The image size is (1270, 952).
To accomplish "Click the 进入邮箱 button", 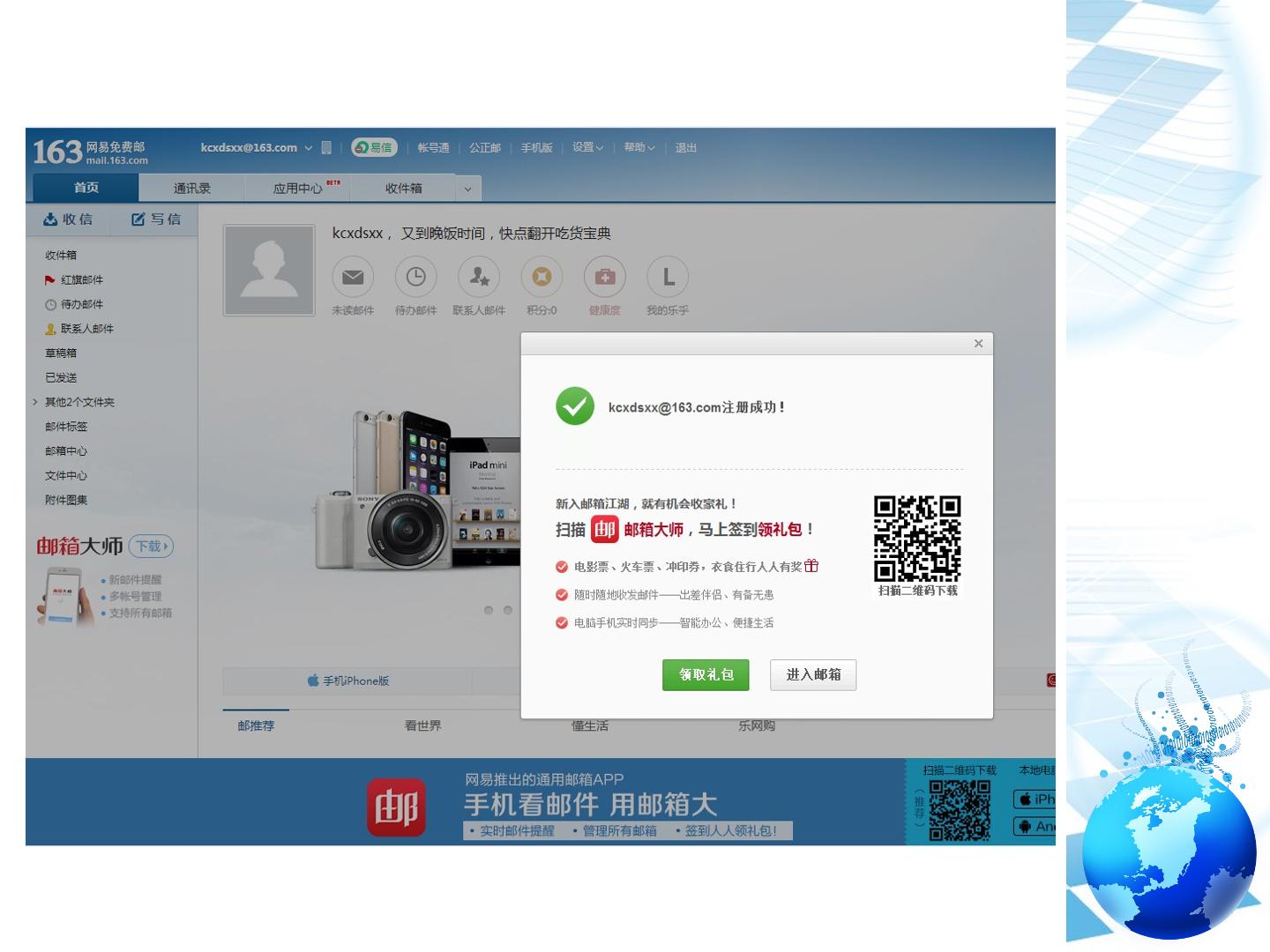I will click(813, 674).
